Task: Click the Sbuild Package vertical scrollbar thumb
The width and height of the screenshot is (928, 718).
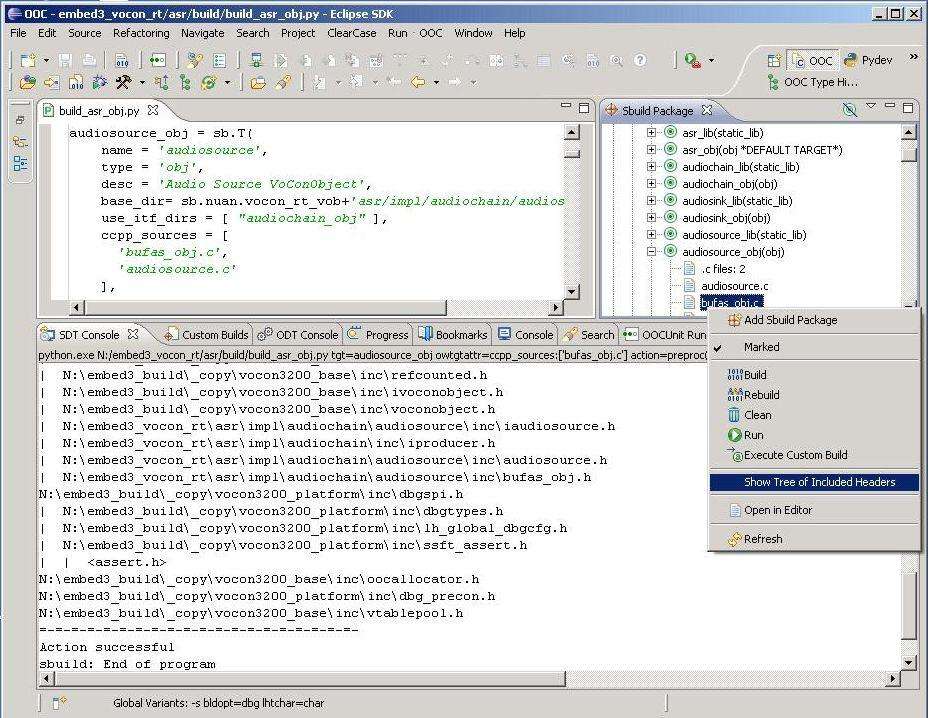Action: pos(908,153)
